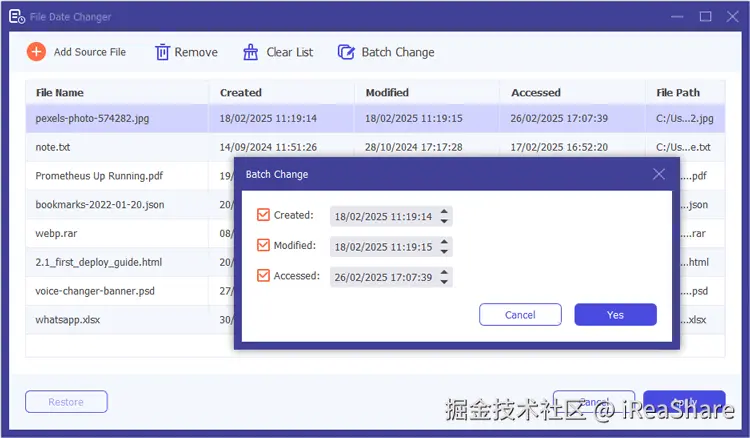Uncheck the Modified checkbox
The width and height of the screenshot is (750, 438).
tap(263, 245)
